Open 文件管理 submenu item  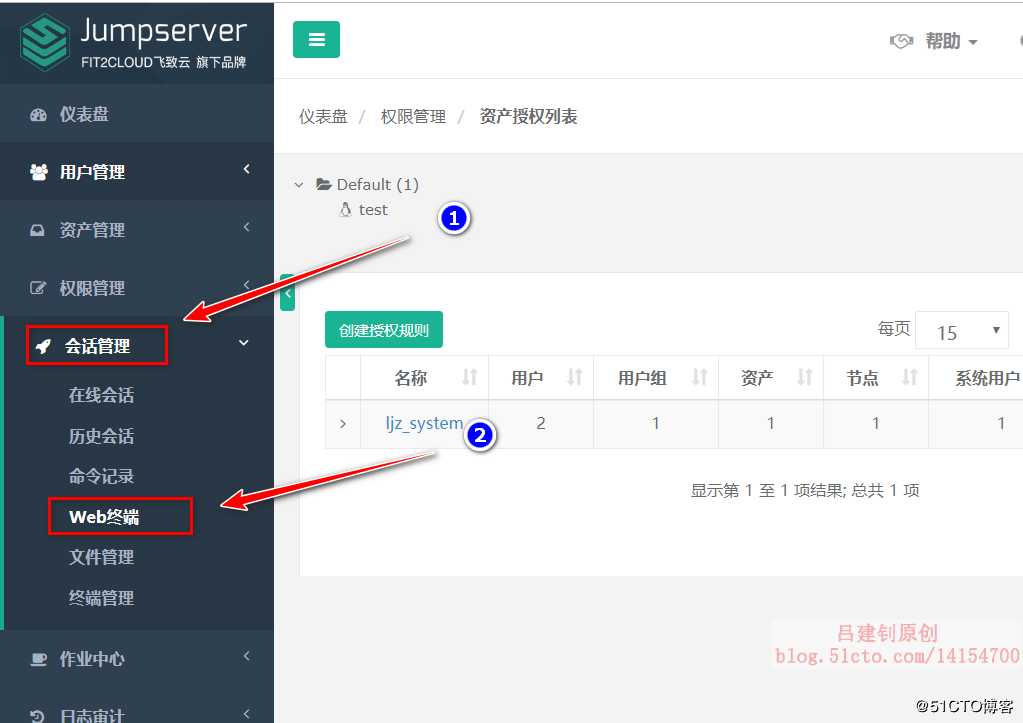101,557
